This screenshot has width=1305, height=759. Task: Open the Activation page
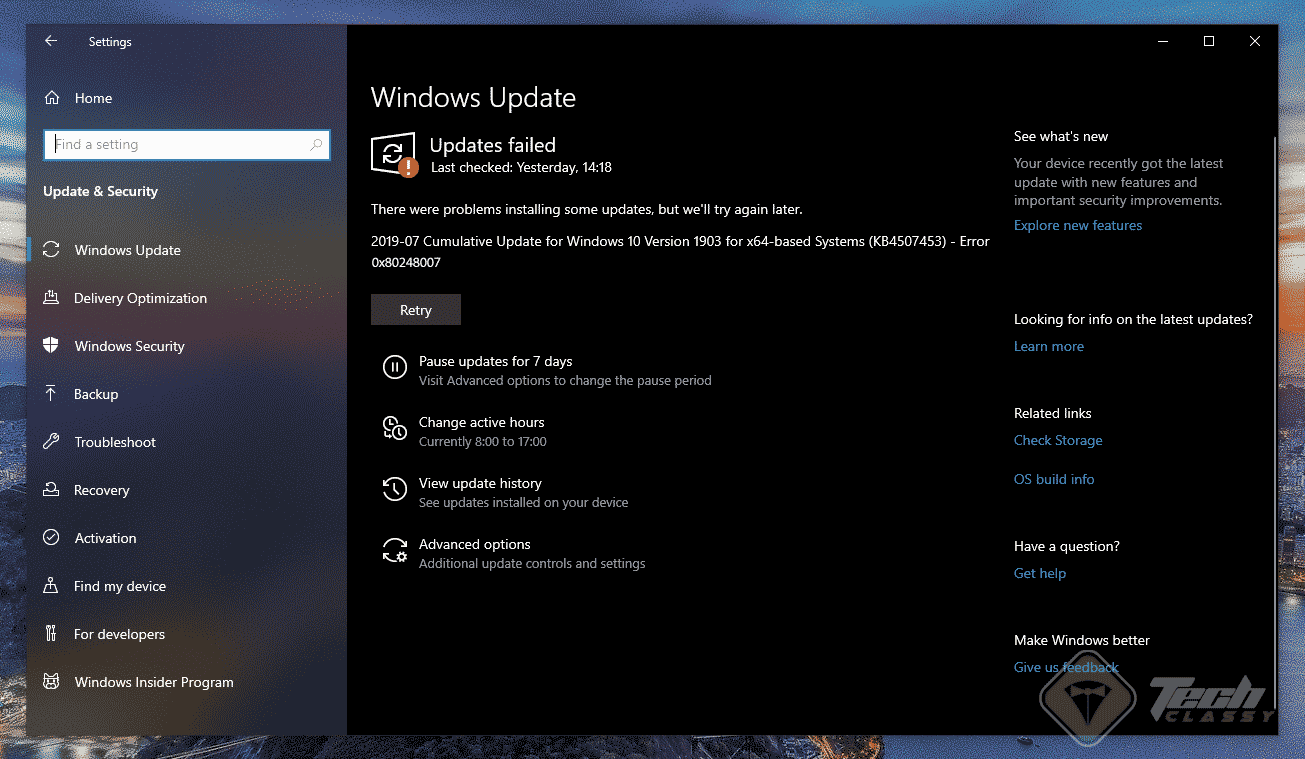click(x=104, y=538)
